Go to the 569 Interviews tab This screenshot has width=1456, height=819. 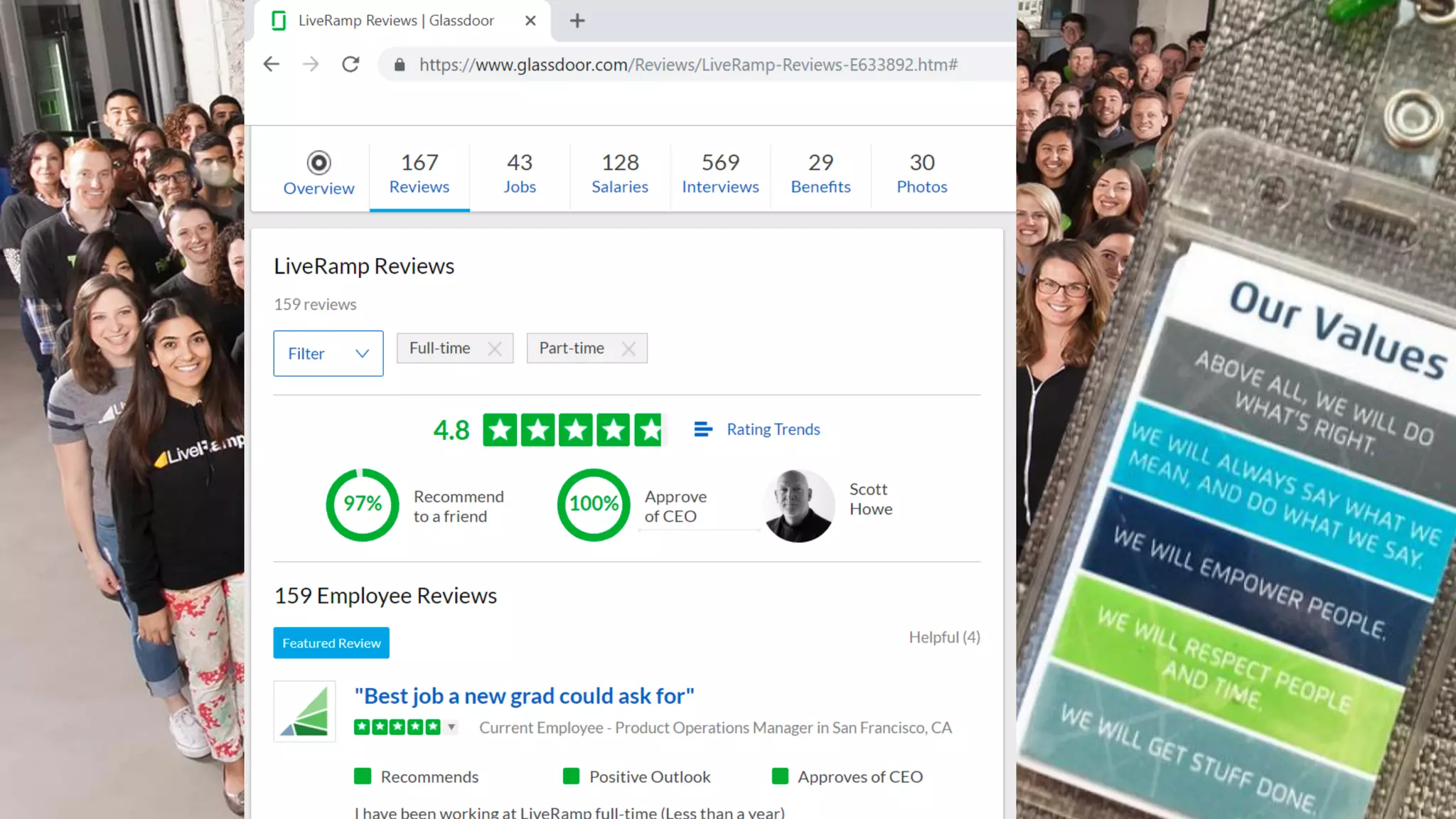[x=720, y=173]
